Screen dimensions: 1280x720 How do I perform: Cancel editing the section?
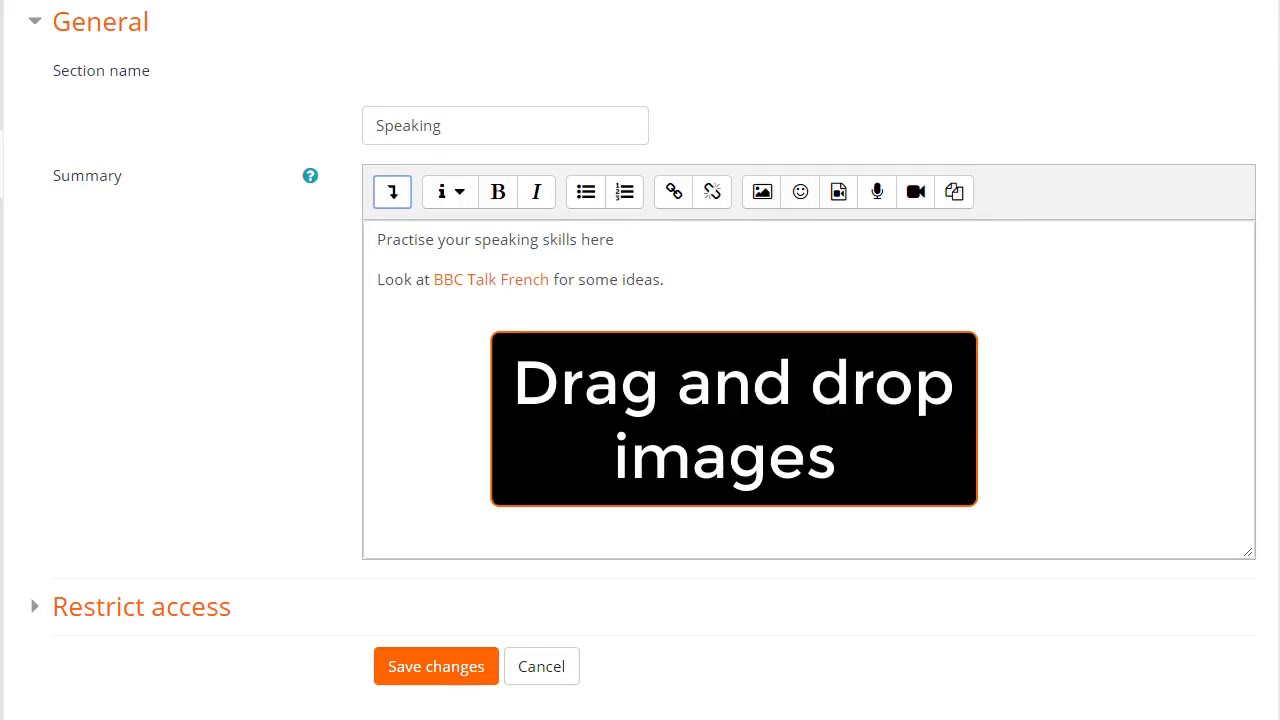pyautogui.click(x=541, y=666)
